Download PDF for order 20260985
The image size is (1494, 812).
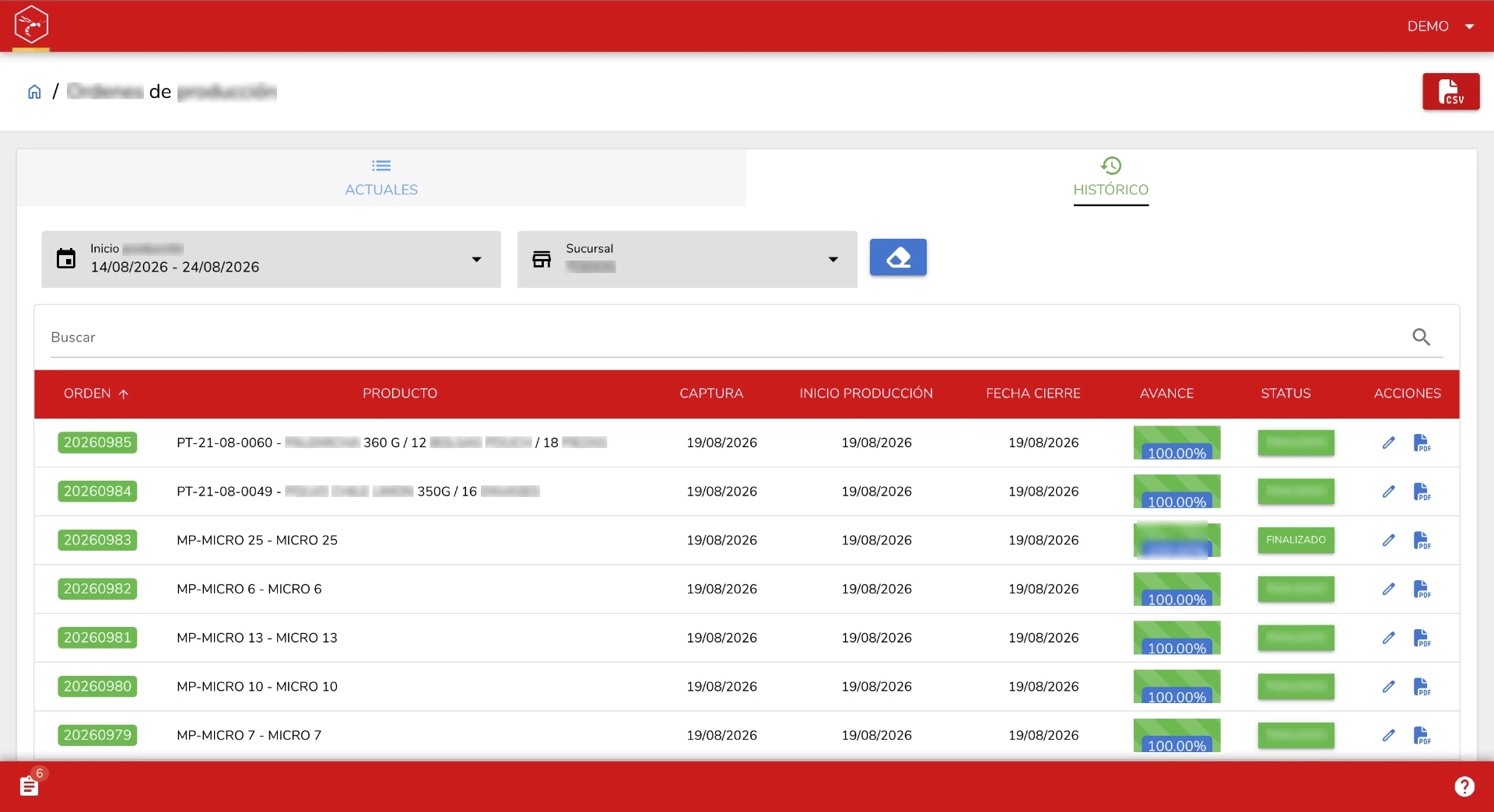pyautogui.click(x=1422, y=443)
